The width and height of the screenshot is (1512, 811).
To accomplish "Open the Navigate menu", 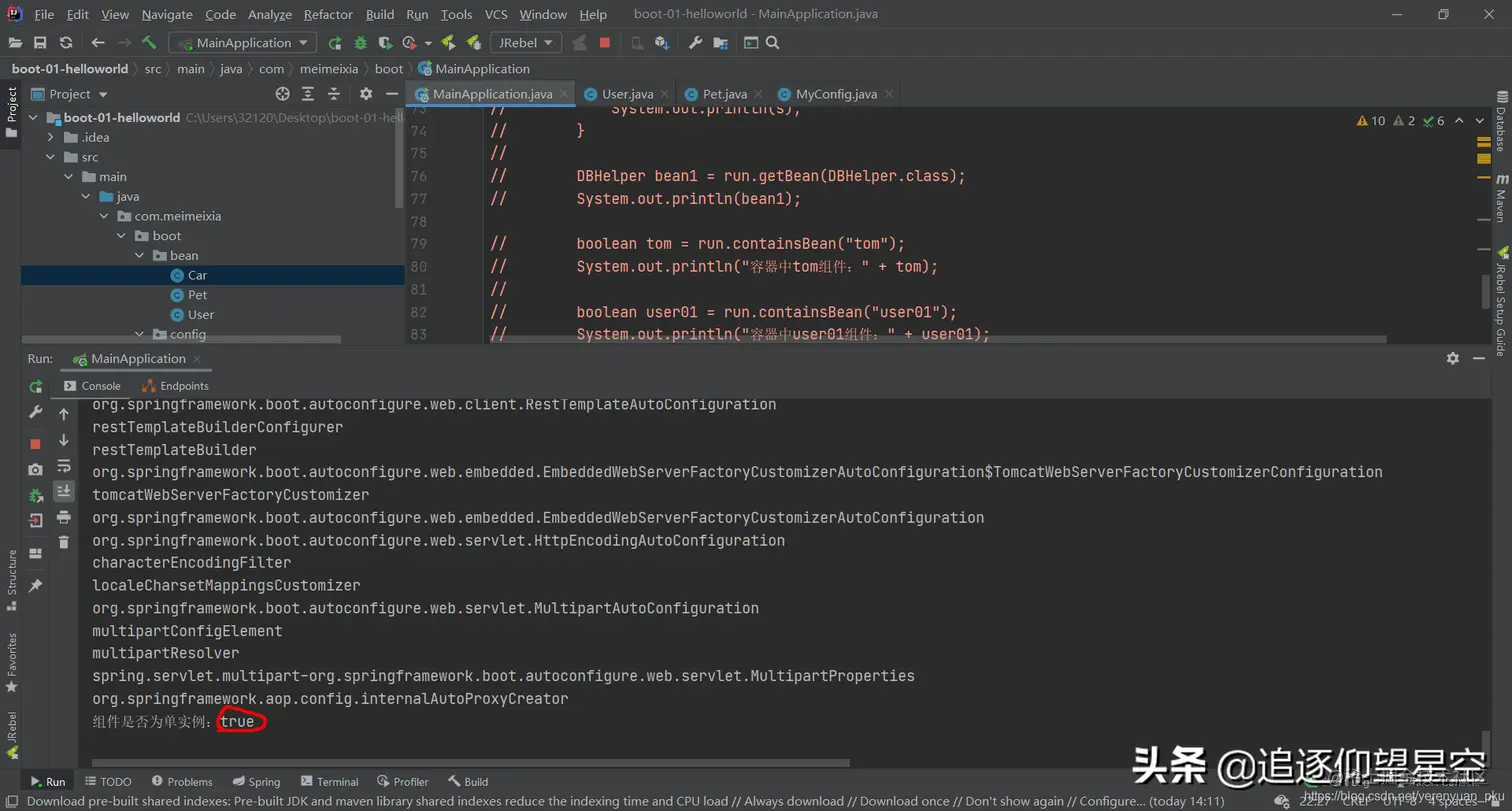I will (x=167, y=15).
